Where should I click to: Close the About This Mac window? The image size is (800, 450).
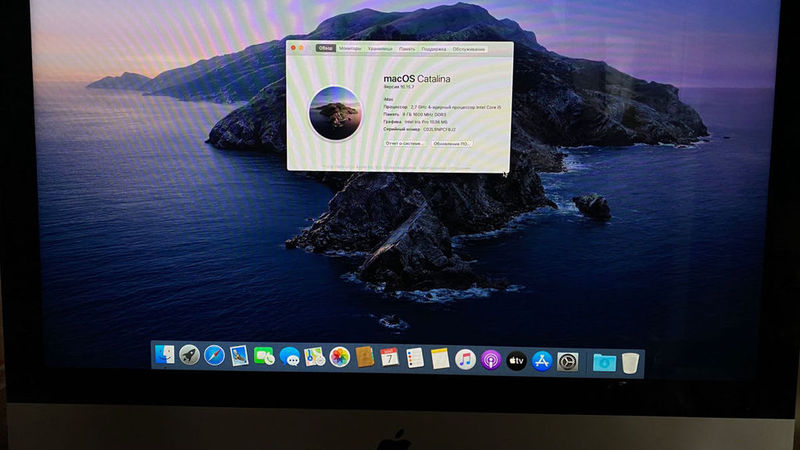(x=293, y=47)
